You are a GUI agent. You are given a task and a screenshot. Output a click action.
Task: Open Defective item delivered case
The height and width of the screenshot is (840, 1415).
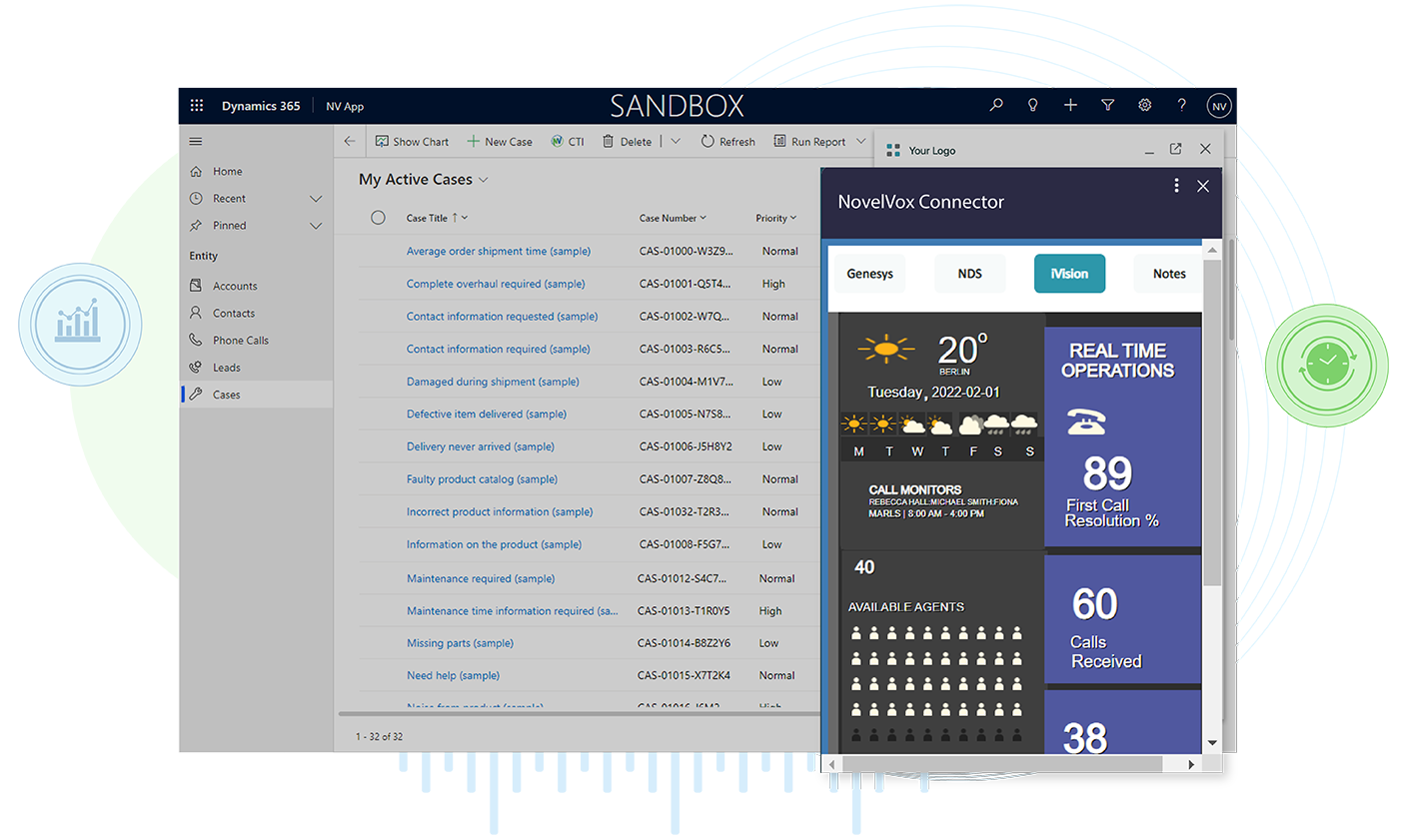486,415
